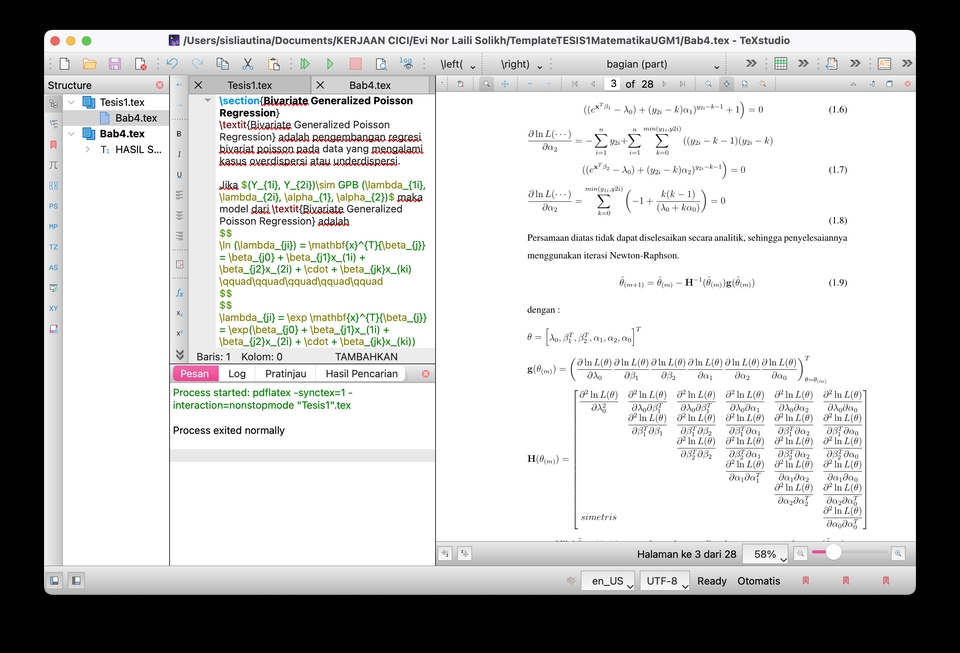Expand the HASIL S... section node
Image resolution: width=960 pixels, height=653 pixels.
(88, 149)
